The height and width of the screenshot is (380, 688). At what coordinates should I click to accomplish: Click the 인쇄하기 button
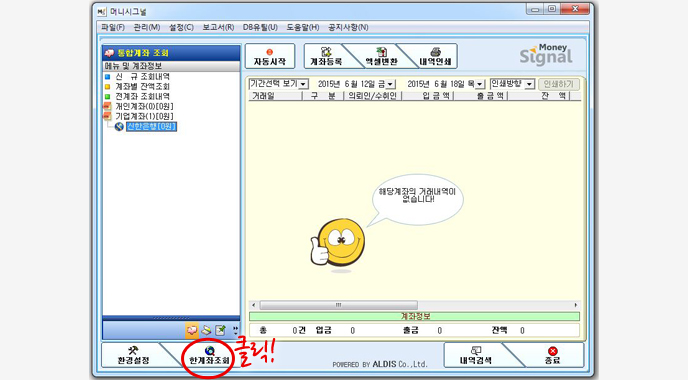point(559,84)
